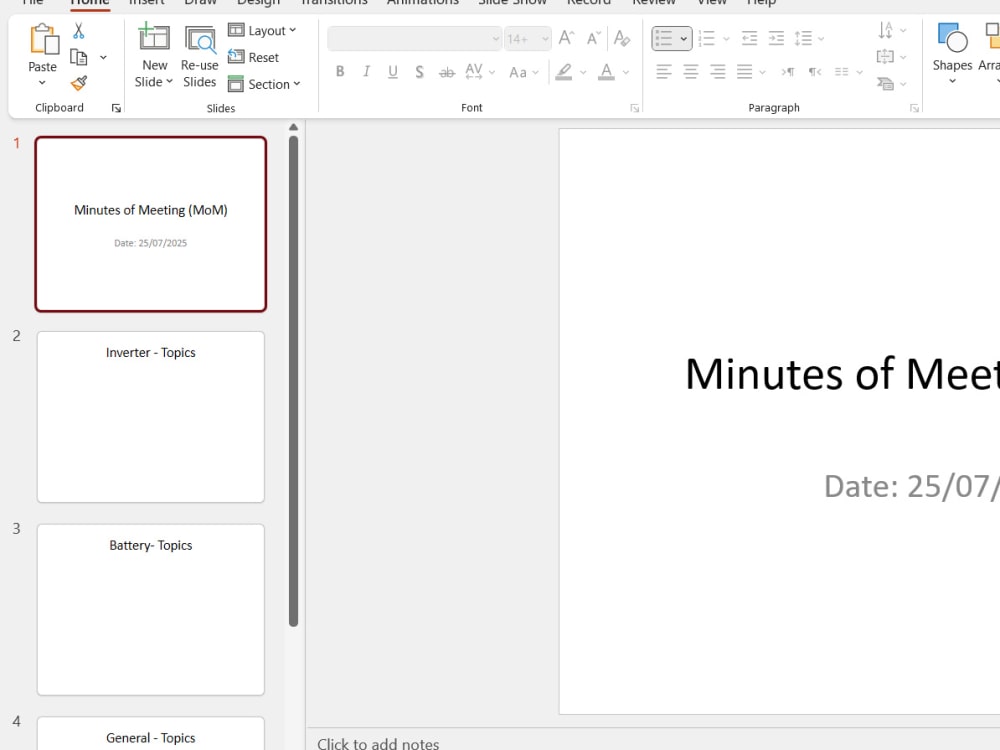
Task: Open Line Spacing options
Action: click(x=809, y=38)
